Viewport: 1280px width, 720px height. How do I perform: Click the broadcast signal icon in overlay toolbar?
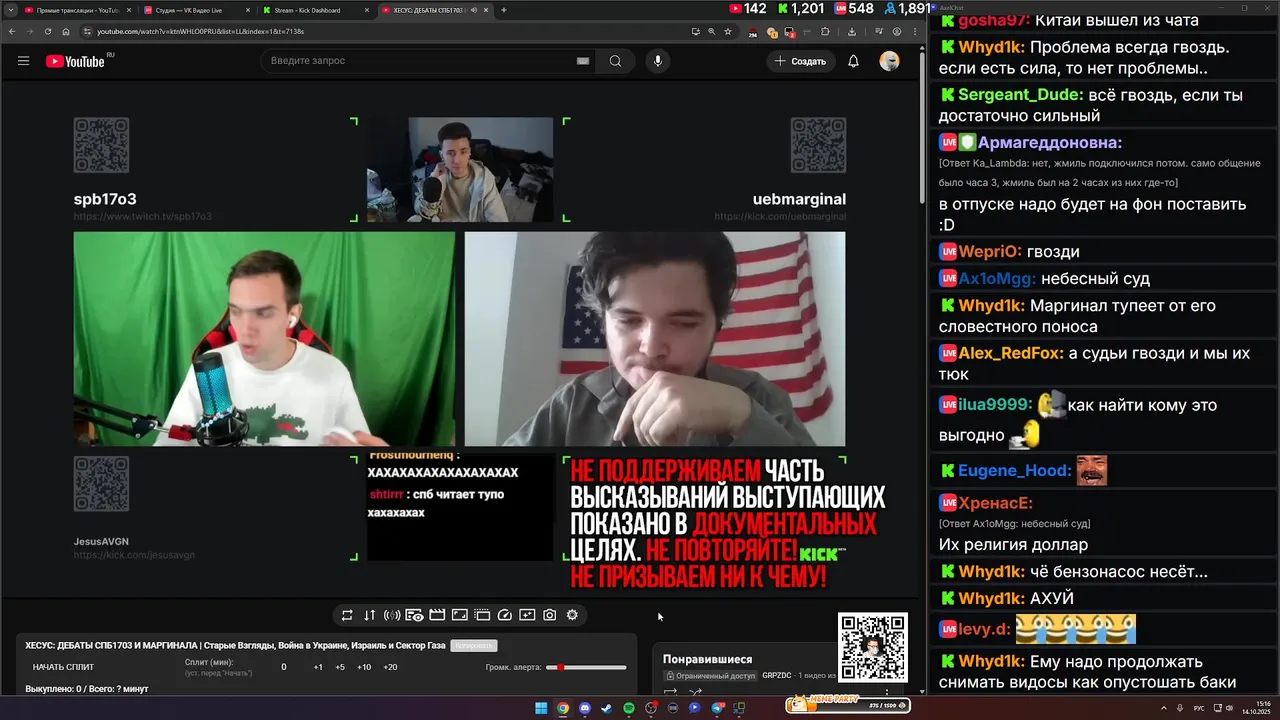tap(392, 615)
